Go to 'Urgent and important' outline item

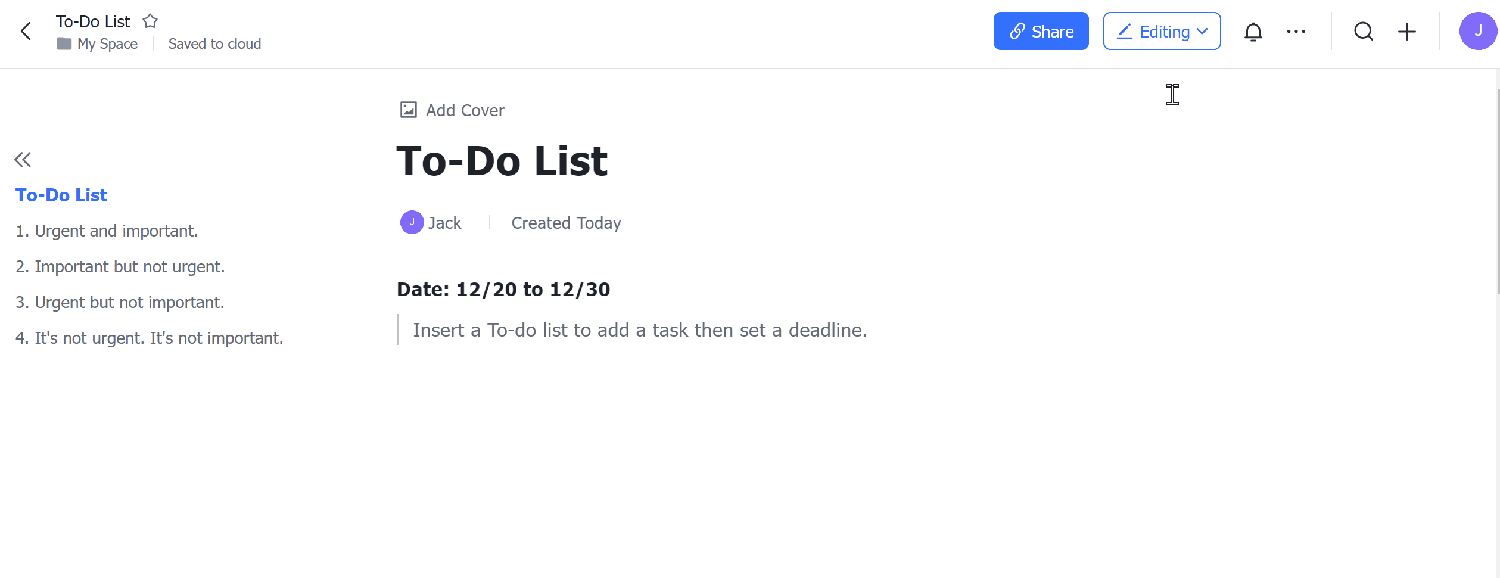107,231
